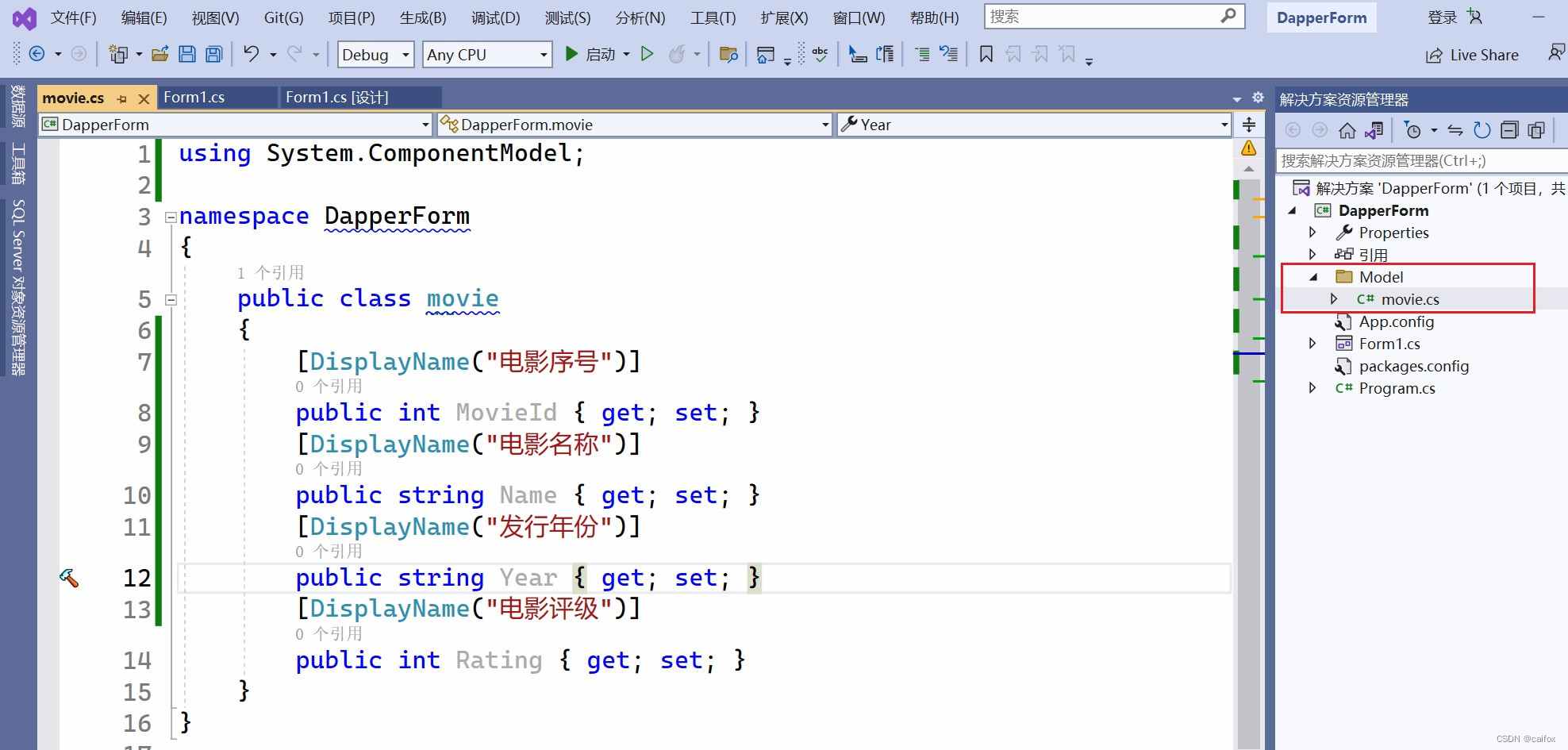Click the open file folder icon
1568x750 pixels.
point(160,54)
